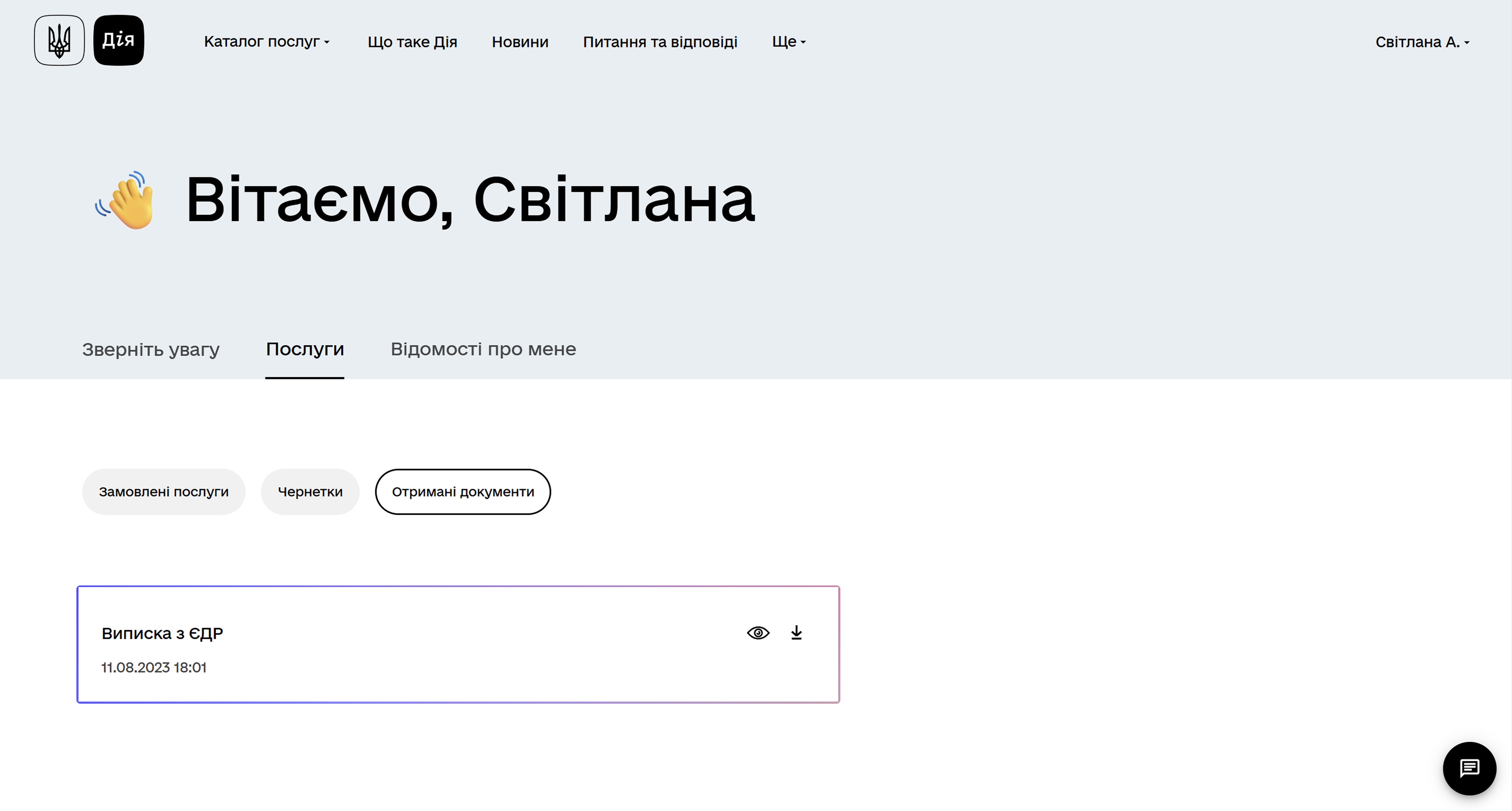Open the chat support bubble
Image resolution: width=1512 pixels, height=811 pixels.
(x=1468, y=768)
